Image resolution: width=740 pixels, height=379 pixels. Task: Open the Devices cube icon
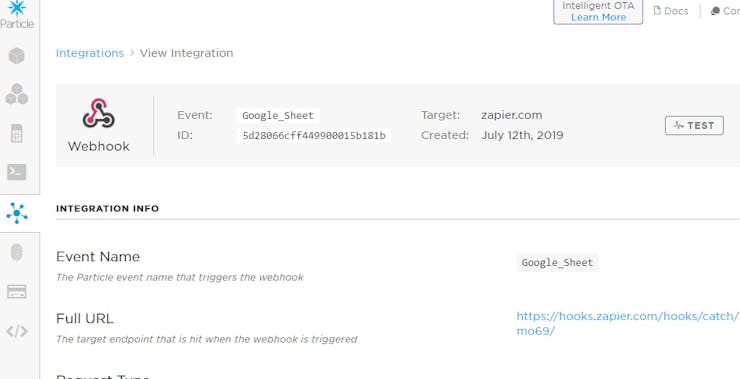pyautogui.click(x=17, y=56)
